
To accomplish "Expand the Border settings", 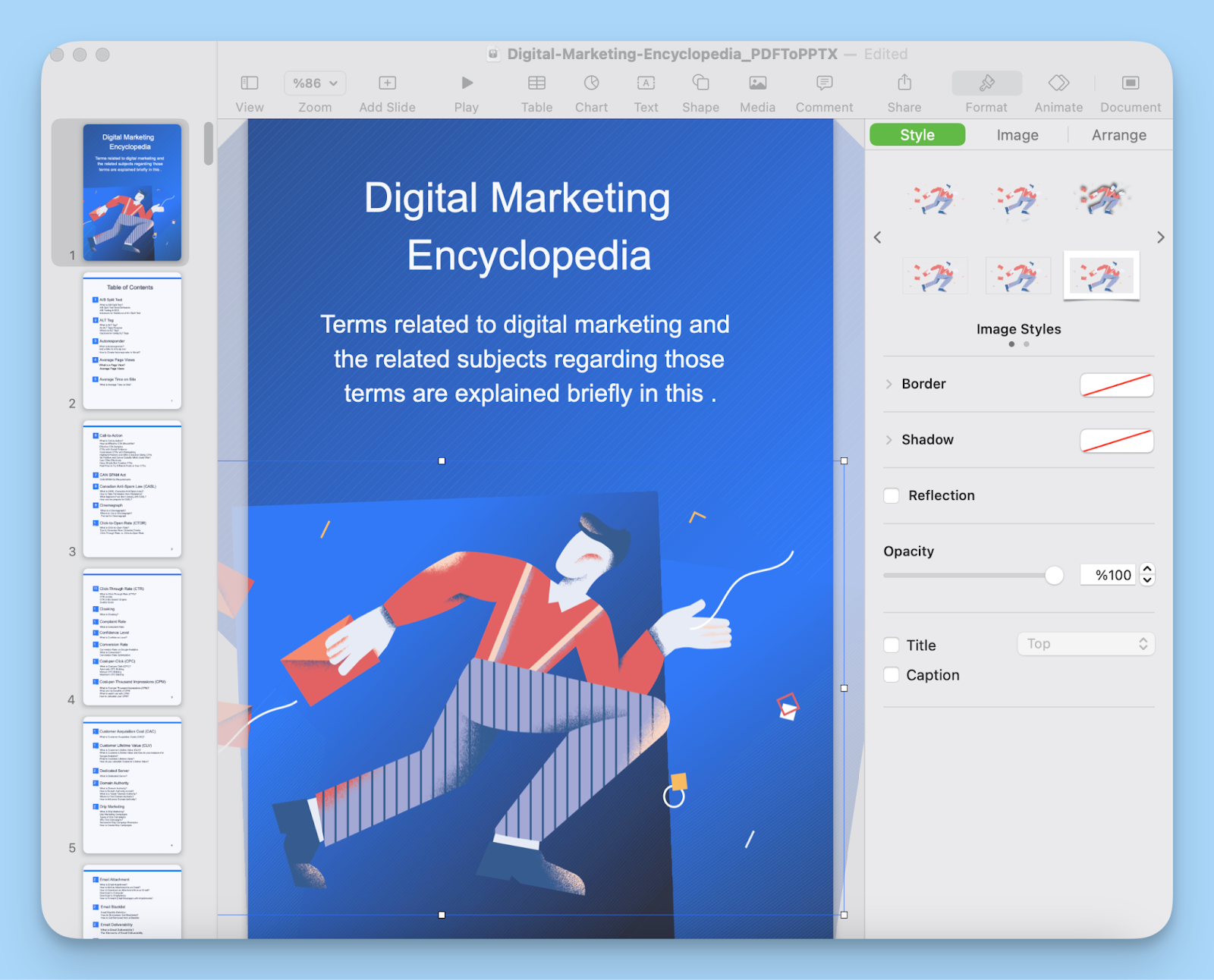I will [x=888, y=384].
